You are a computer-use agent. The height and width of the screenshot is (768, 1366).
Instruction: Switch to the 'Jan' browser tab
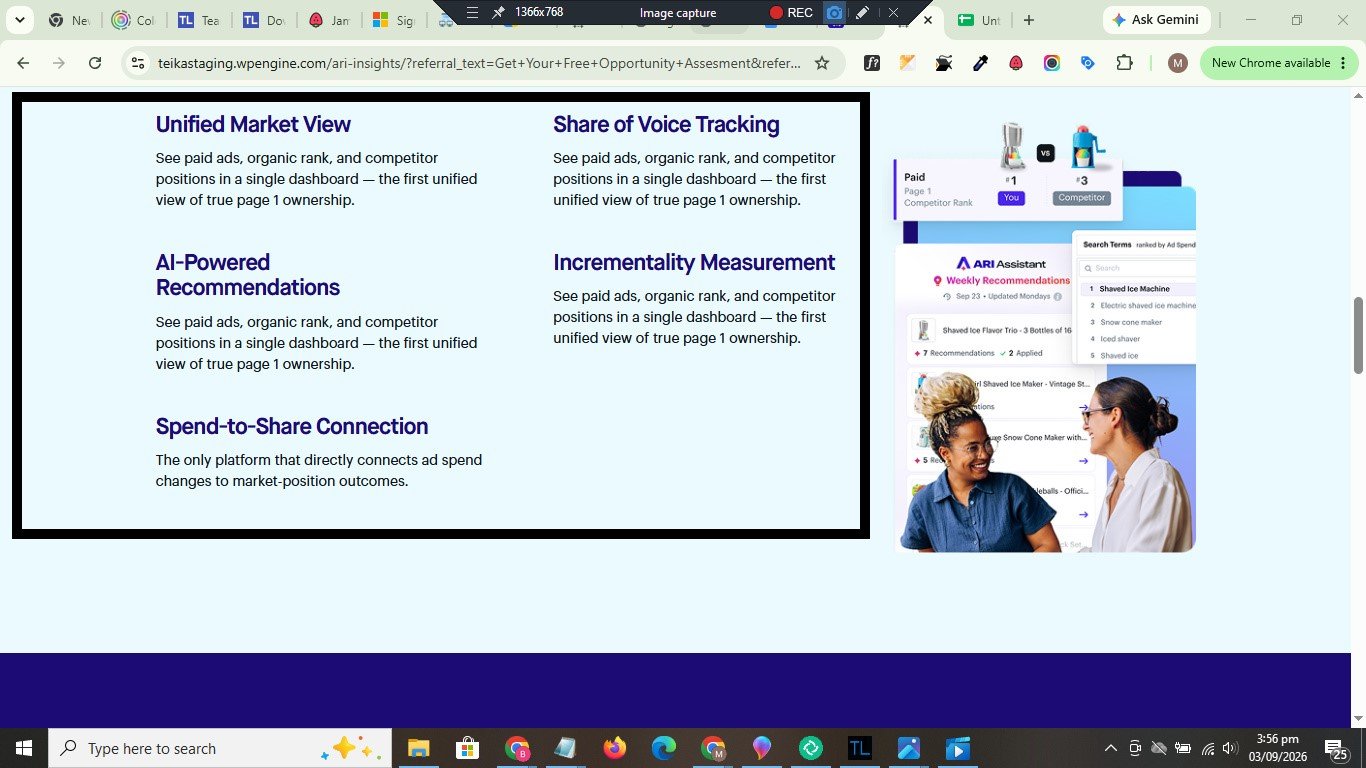click(329, 20)
